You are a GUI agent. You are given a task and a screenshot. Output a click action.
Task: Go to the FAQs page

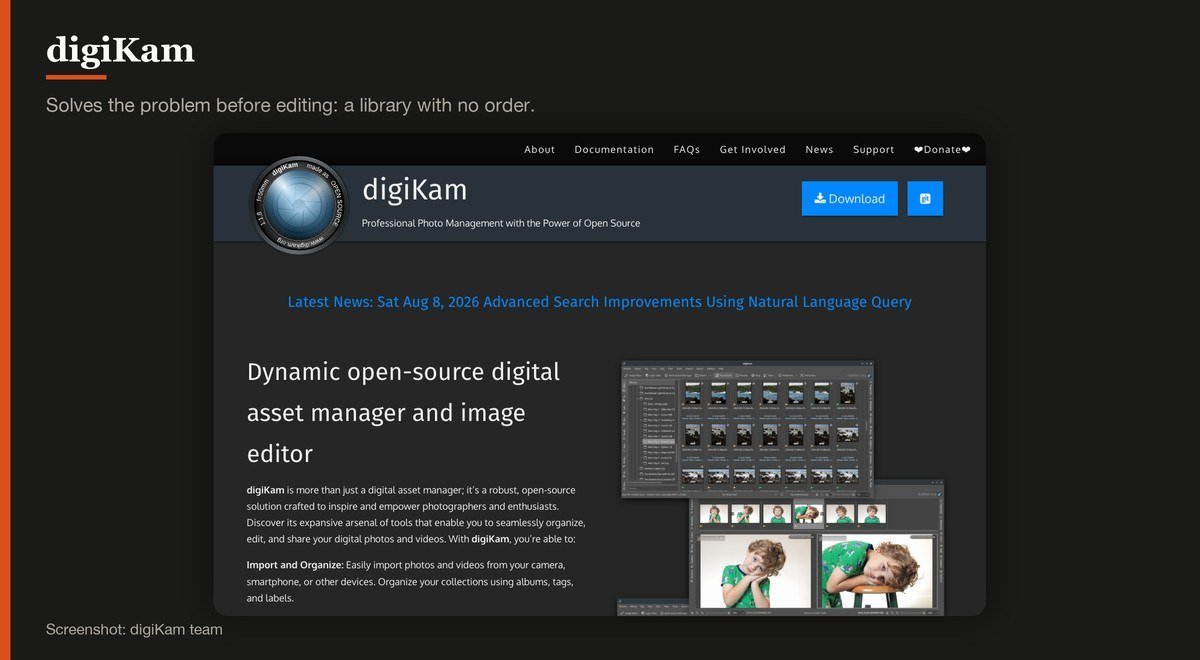click(686, 150)
